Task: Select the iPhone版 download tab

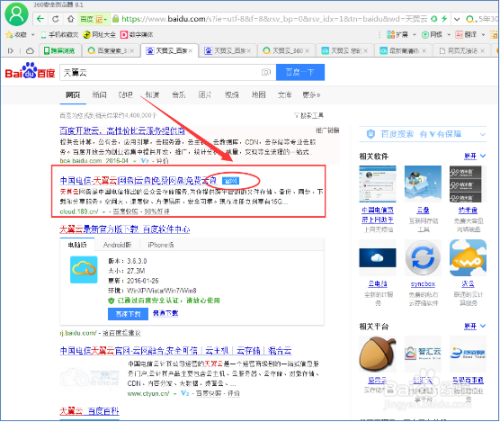Action: click(x=161, y=245)
